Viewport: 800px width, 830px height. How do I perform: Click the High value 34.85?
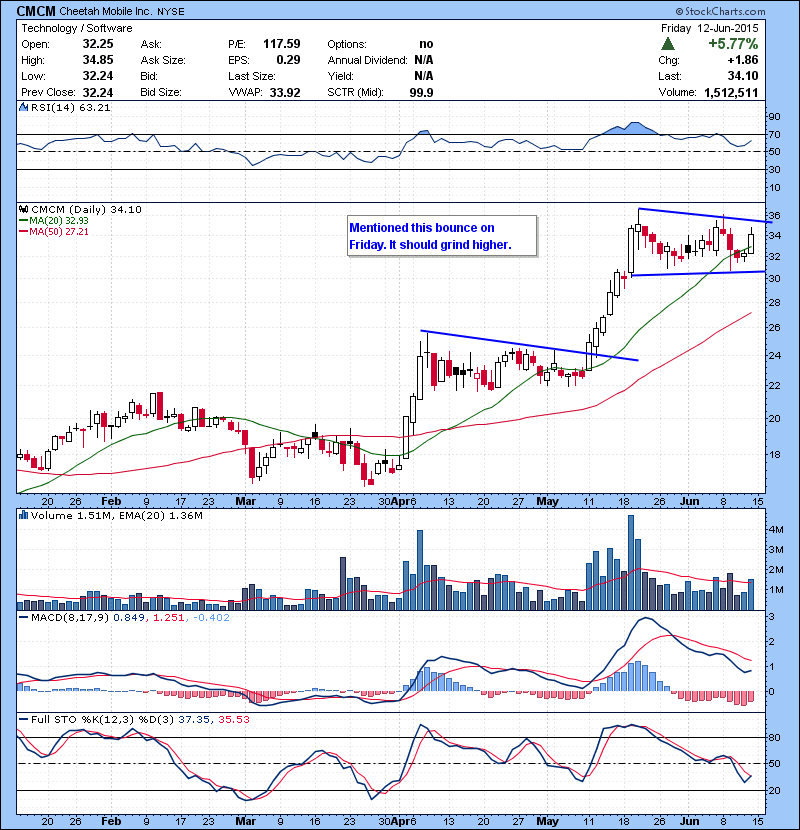point(98,60)
